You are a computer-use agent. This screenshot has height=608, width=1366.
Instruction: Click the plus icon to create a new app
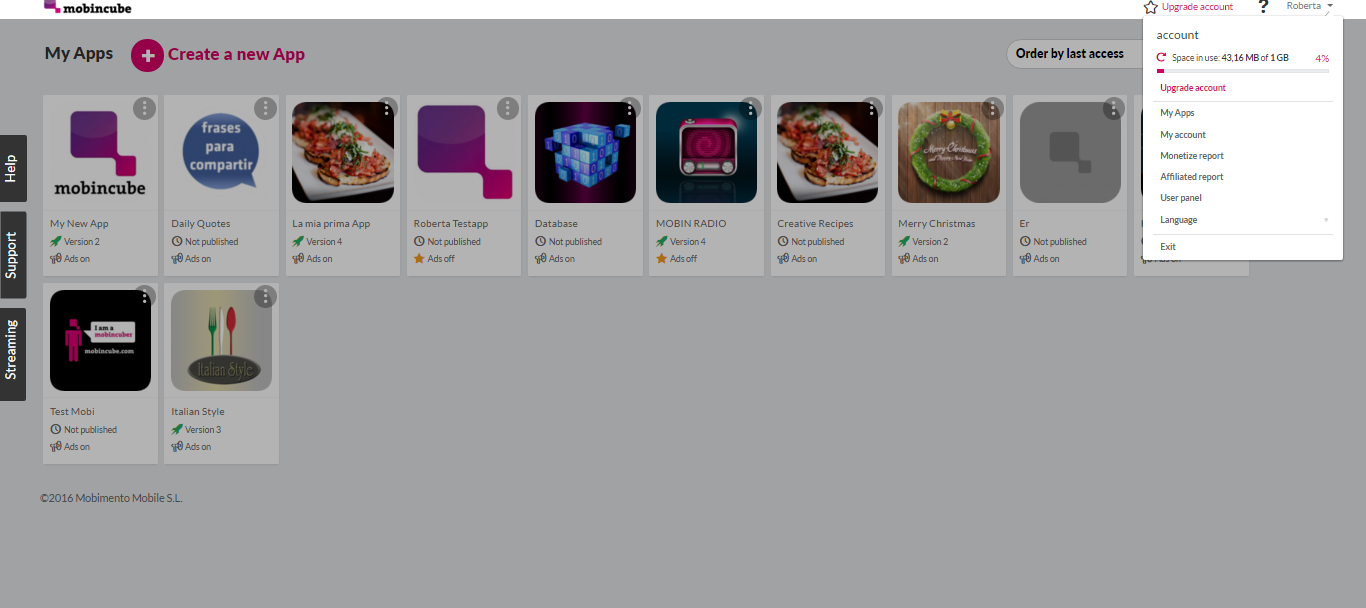click(x=147, y=56)
